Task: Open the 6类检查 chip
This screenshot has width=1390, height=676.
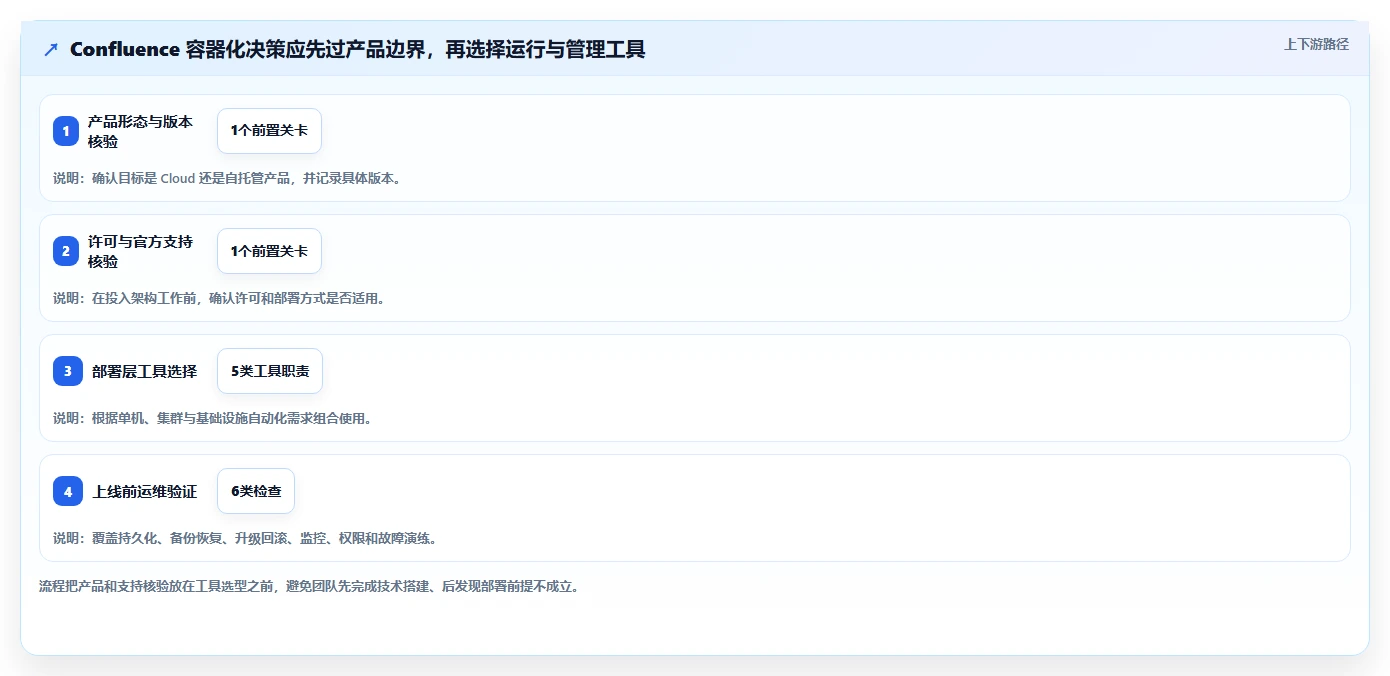Action: pos(256,491)
